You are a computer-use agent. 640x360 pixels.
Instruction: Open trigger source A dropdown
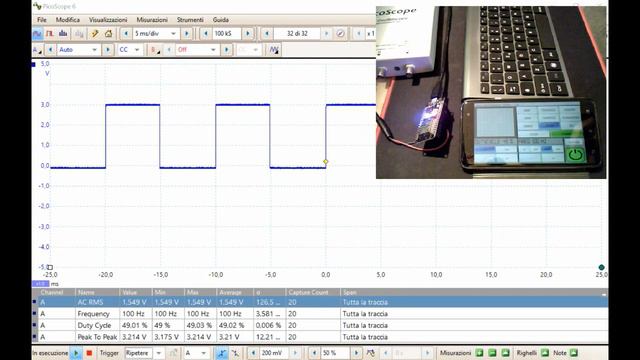(x=196, y=353)
